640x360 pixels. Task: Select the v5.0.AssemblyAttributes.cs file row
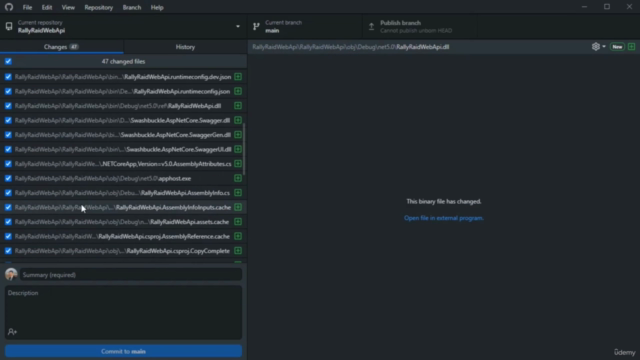click(x=123, y=164)
